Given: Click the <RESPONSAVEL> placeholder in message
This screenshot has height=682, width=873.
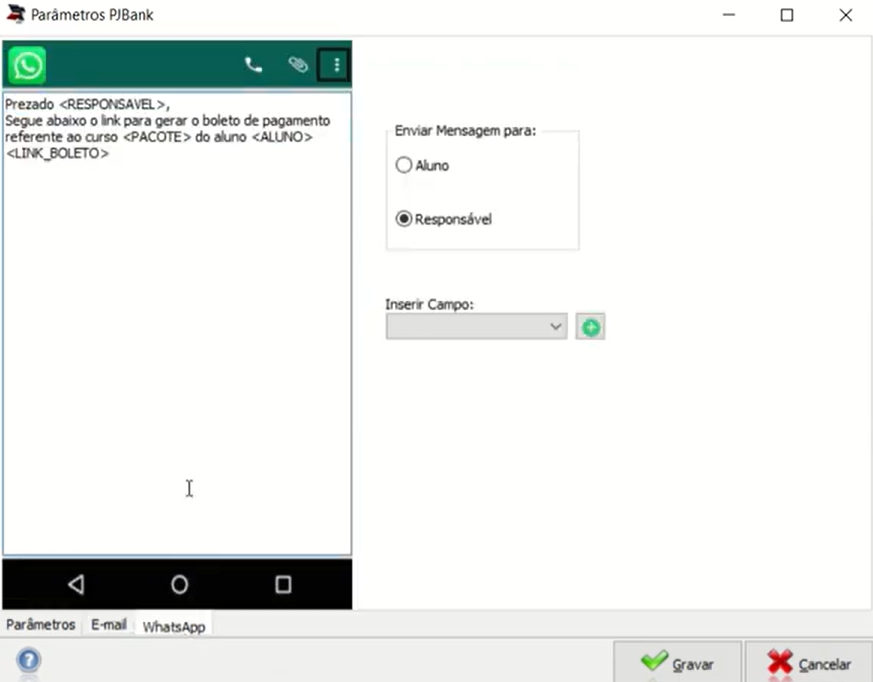Looking at the screenshot, I should tap(112, 104).
